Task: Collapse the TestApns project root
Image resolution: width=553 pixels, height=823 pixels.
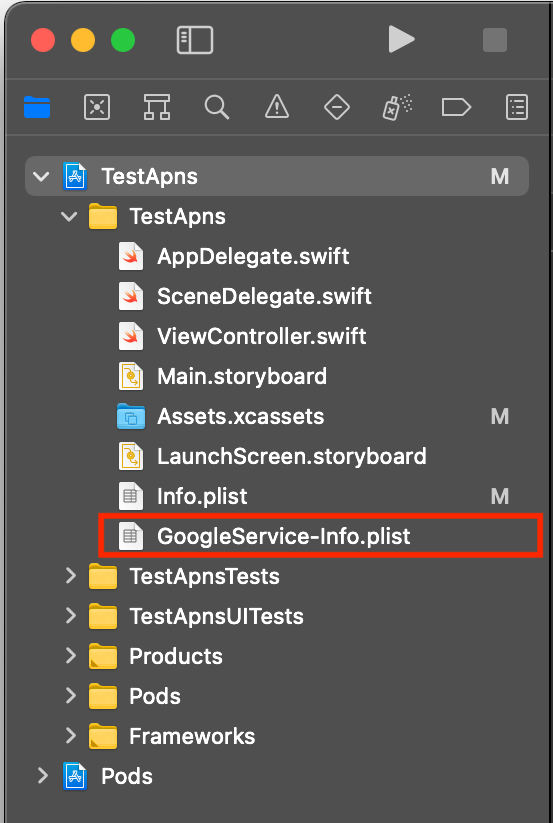Action: click(41, 176)
